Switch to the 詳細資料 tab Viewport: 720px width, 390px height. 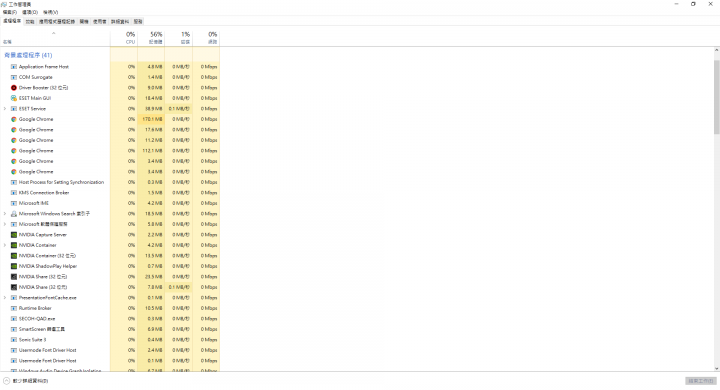120,22
